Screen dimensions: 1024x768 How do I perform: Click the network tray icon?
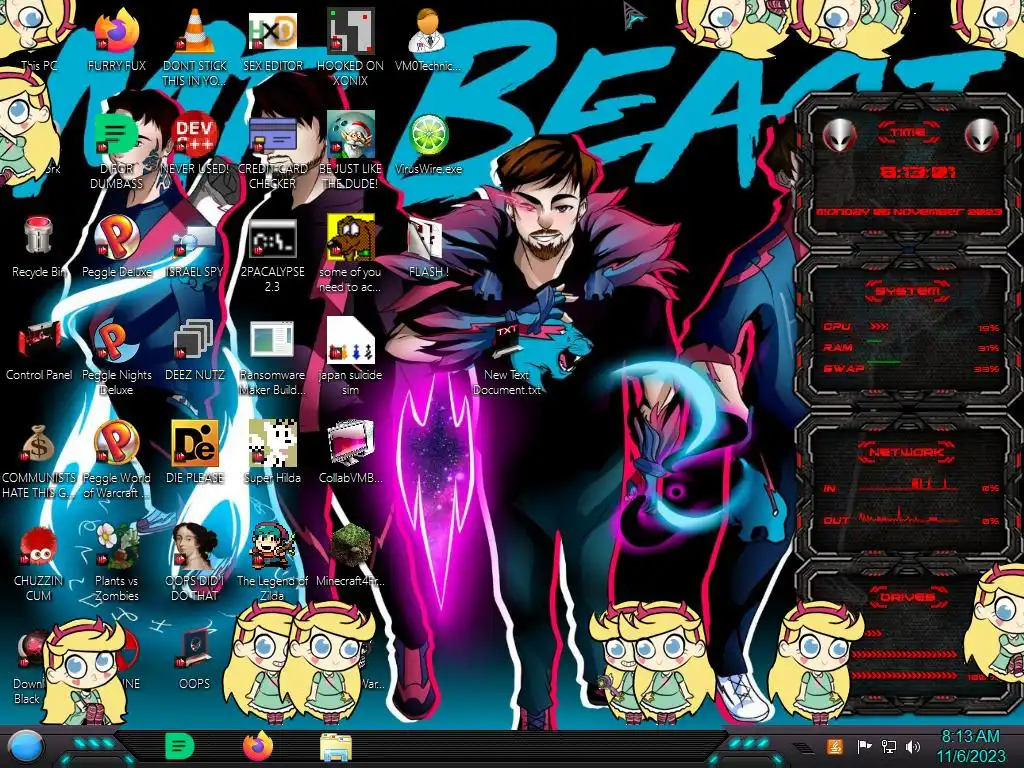889,746
